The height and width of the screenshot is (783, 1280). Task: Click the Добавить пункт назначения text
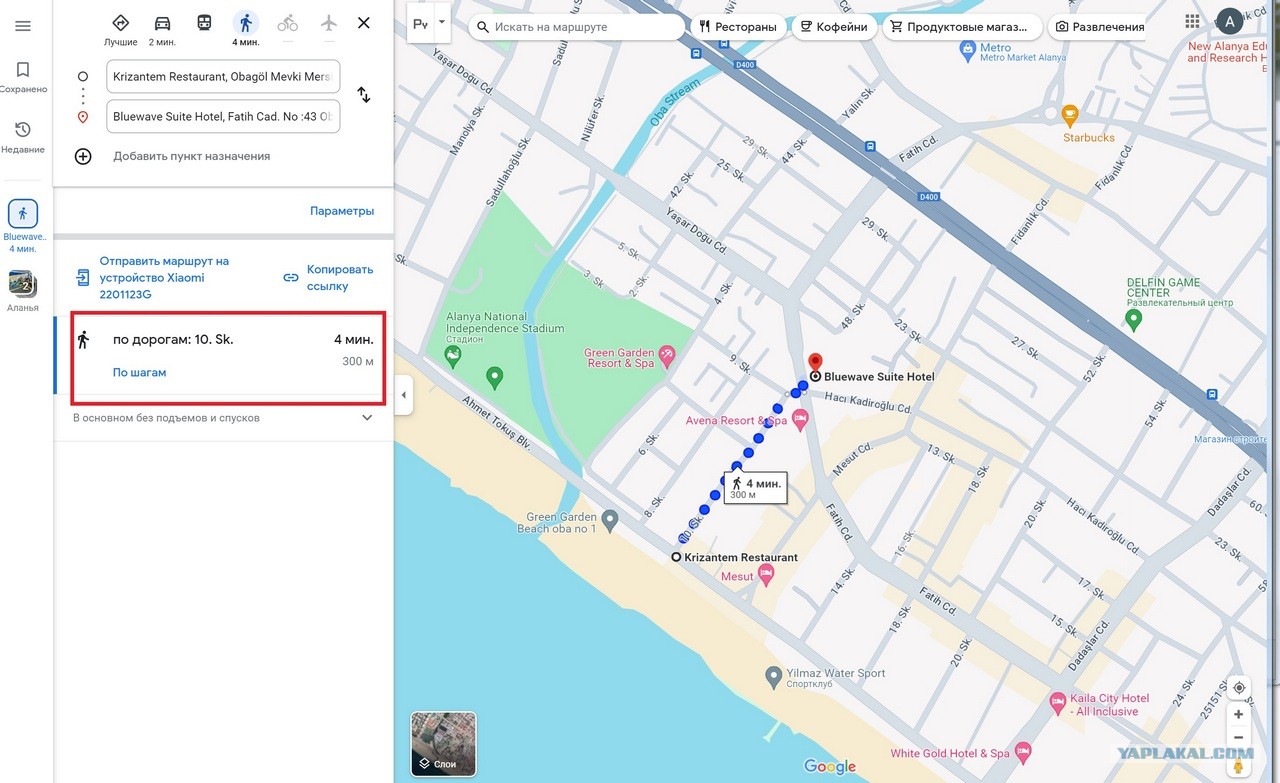[x=192, y=156]
